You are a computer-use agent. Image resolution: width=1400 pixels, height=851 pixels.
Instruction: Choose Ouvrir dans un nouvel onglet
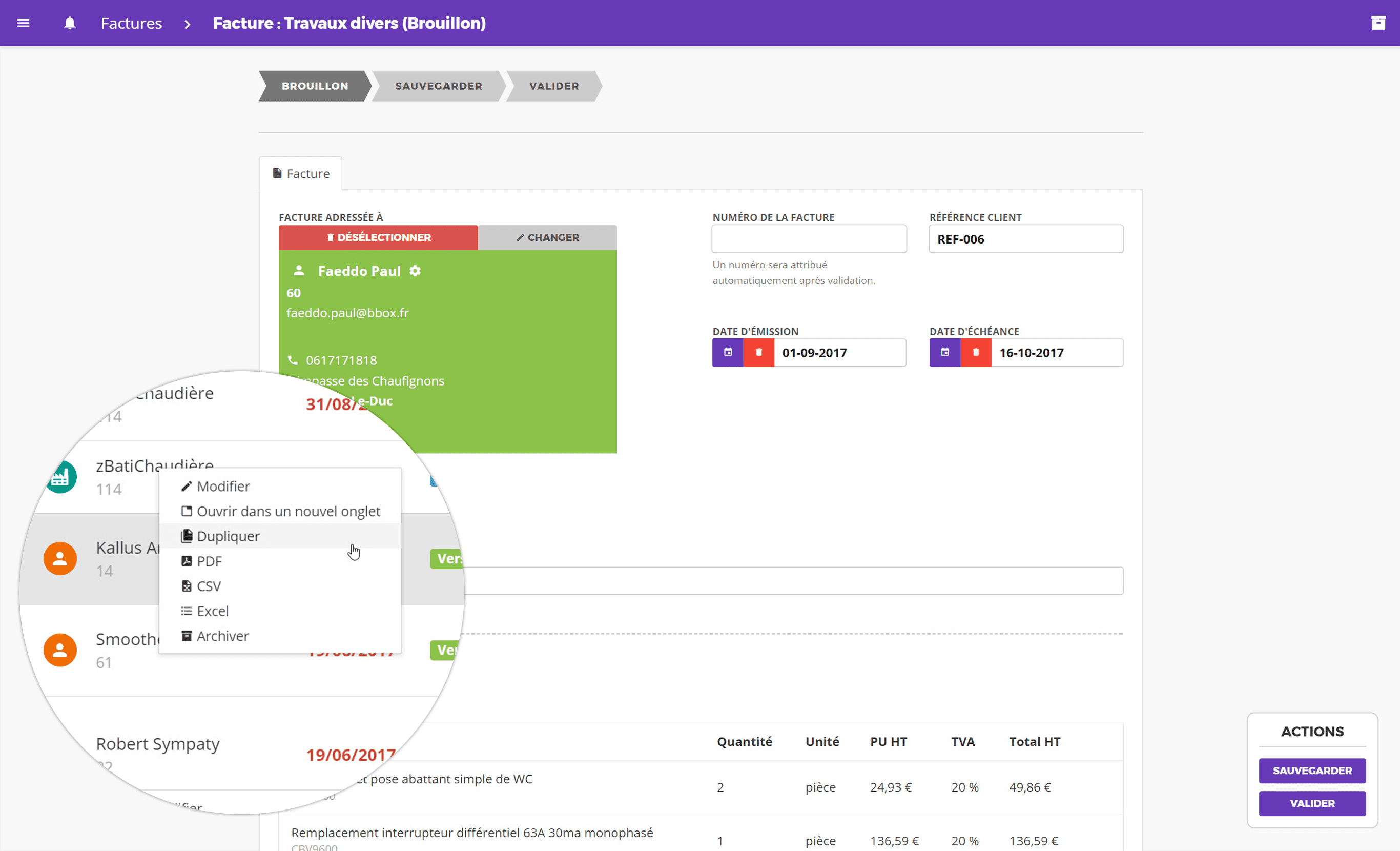click(x=280, y=511)
